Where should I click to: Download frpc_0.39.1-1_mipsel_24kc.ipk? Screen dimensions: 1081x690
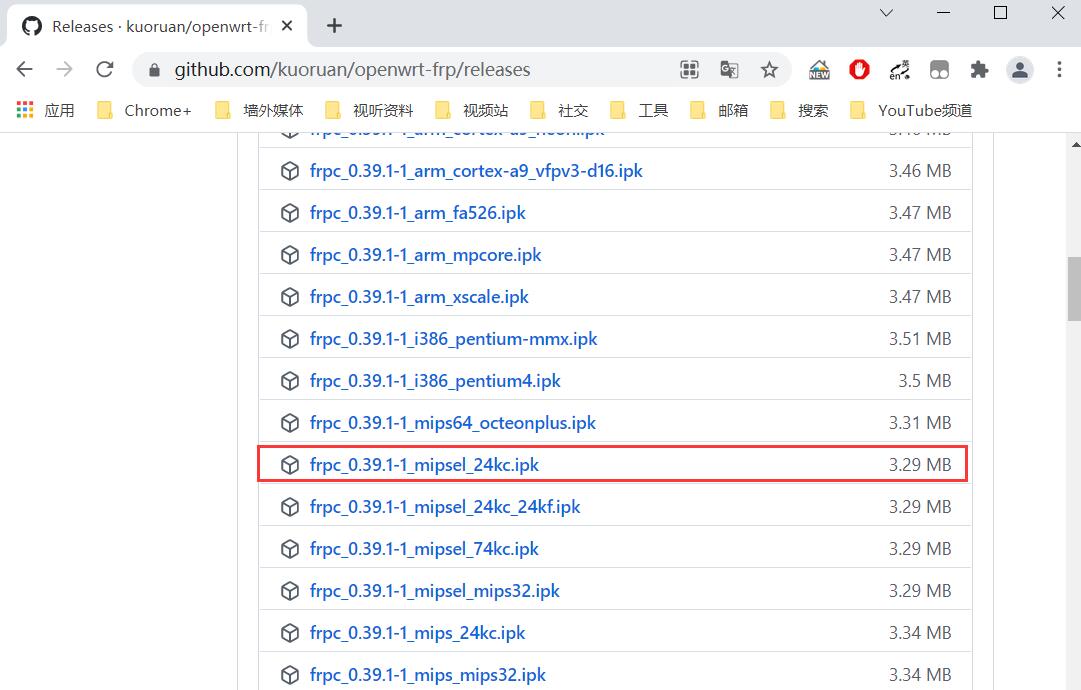424,465
